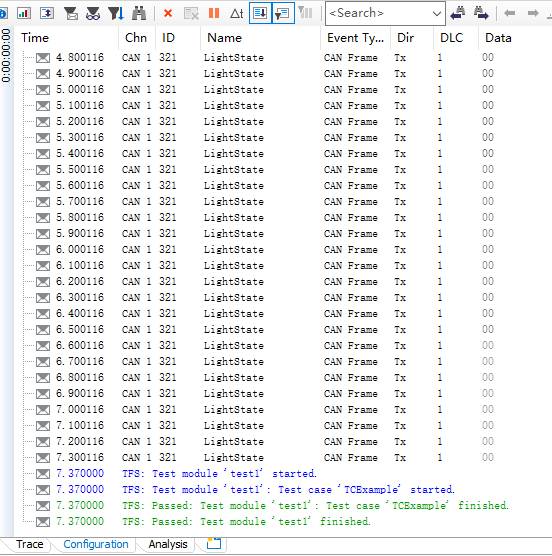The width and height of the screenshot is (552, 556).
Task: Click the red X clear trace icon
Action: [x=168, y=13]
